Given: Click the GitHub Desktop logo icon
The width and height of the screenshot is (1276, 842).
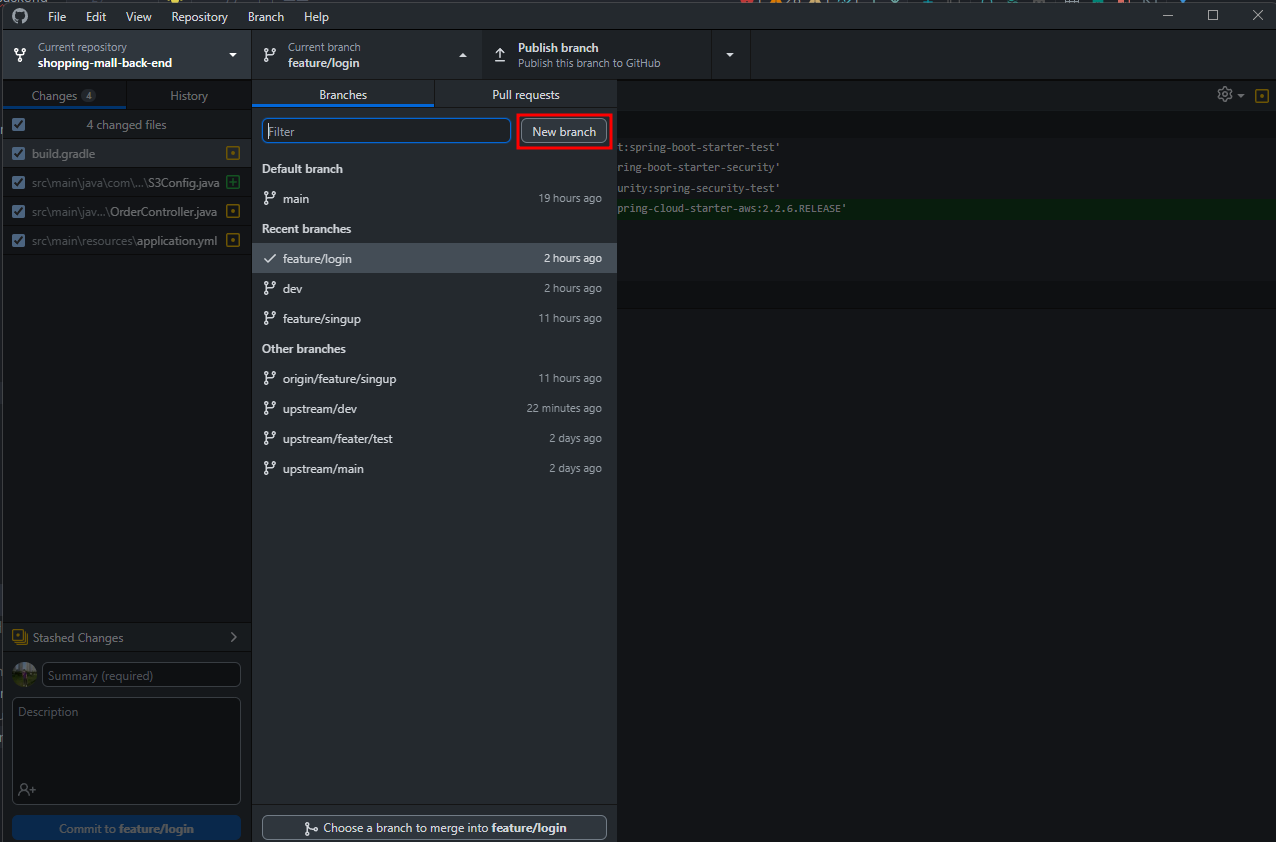Looking at the screenshot, I should pos(20,17).
